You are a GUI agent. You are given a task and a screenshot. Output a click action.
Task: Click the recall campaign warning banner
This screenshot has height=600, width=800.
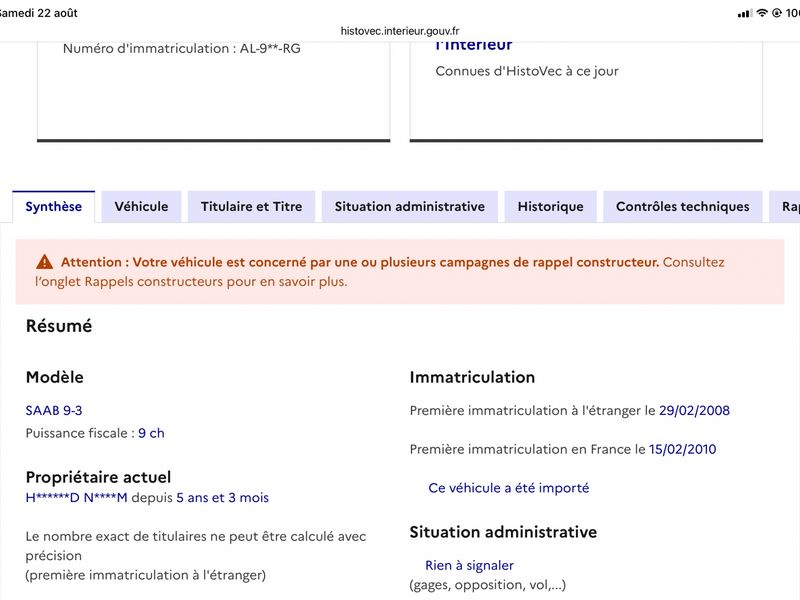400,271
